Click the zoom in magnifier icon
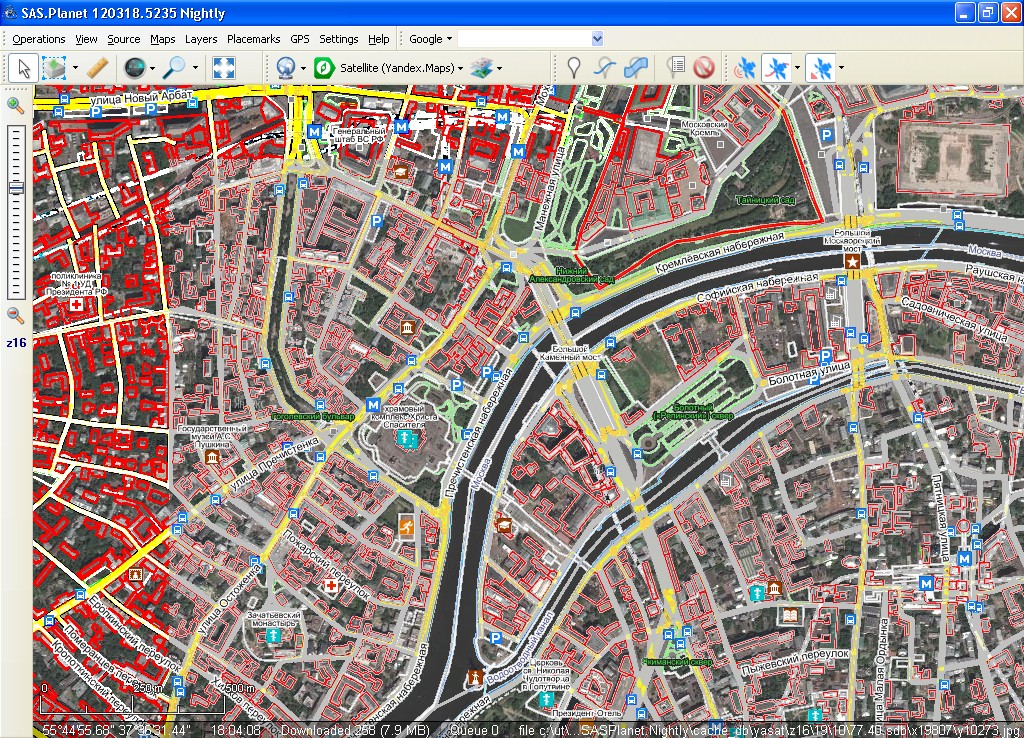Screen dimensions: 1024x738 pyautogui.click(x=16, y=105)
